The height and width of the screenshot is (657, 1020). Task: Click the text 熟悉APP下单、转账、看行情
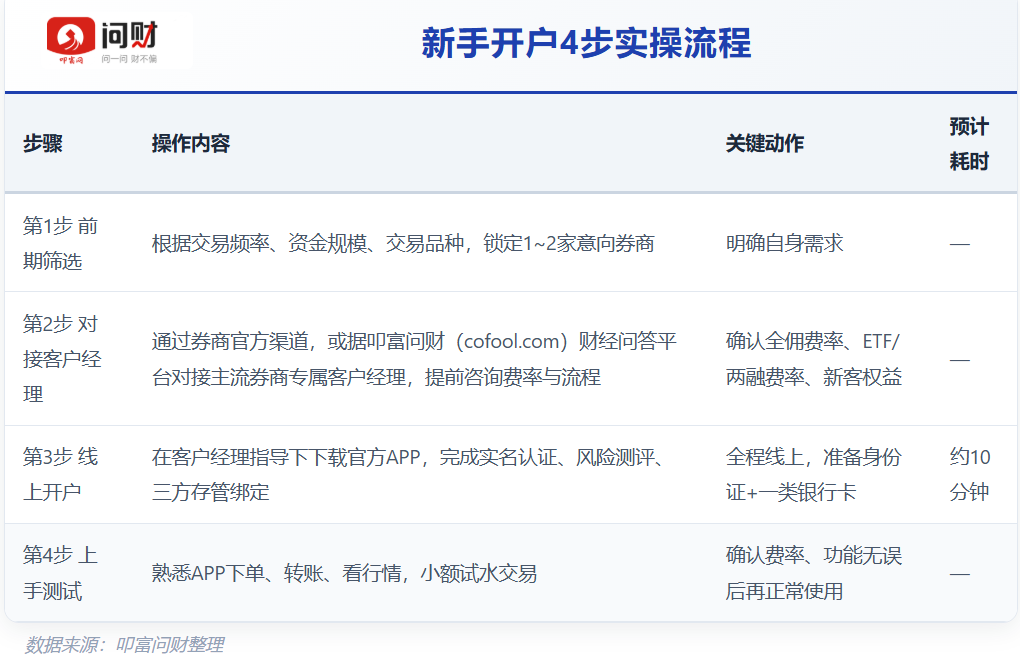pyautogui.click(x=276, y=573)
